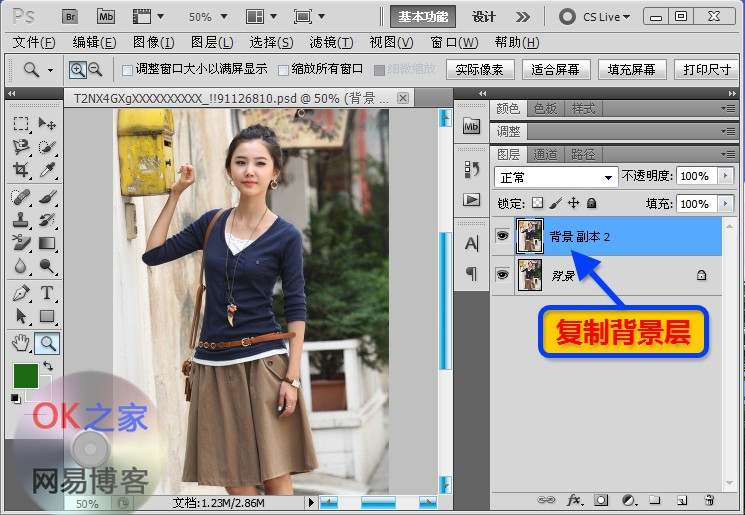This screenshot has width=745, height=515.
Task: Select the Brush tool
Action: [x=47, y=197]
